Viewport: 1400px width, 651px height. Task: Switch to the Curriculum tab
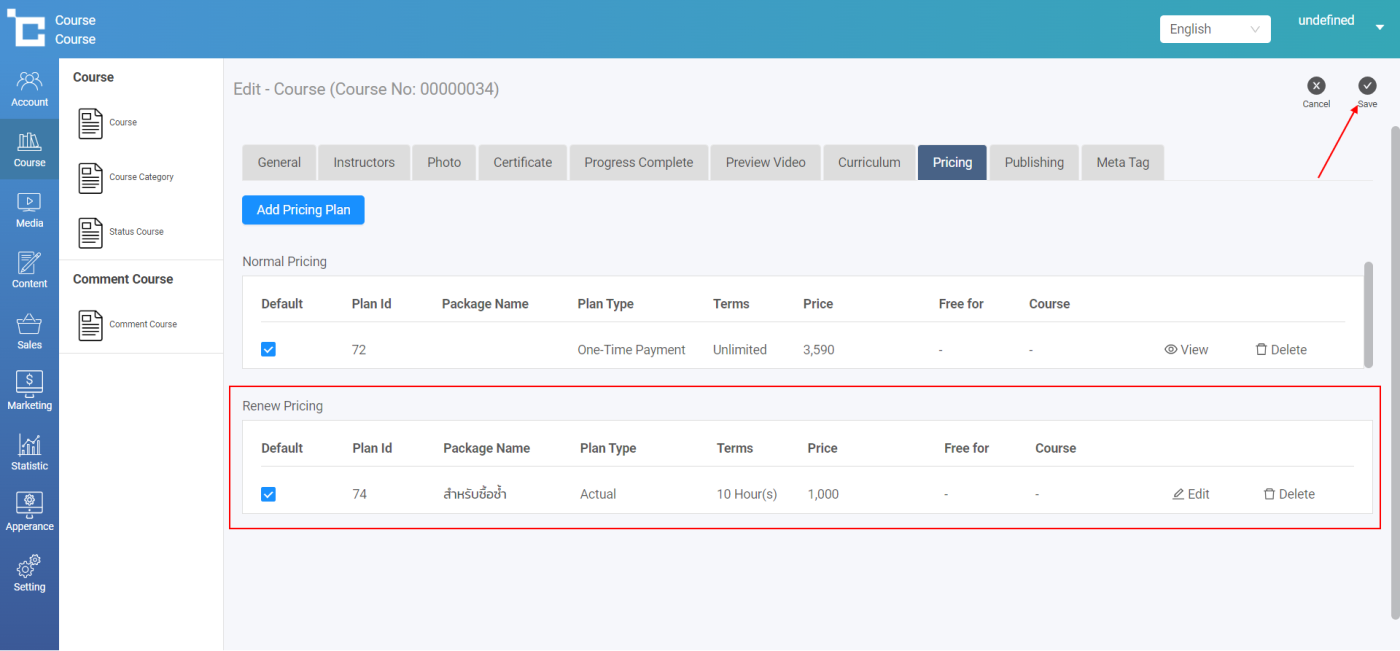(869, 162)
